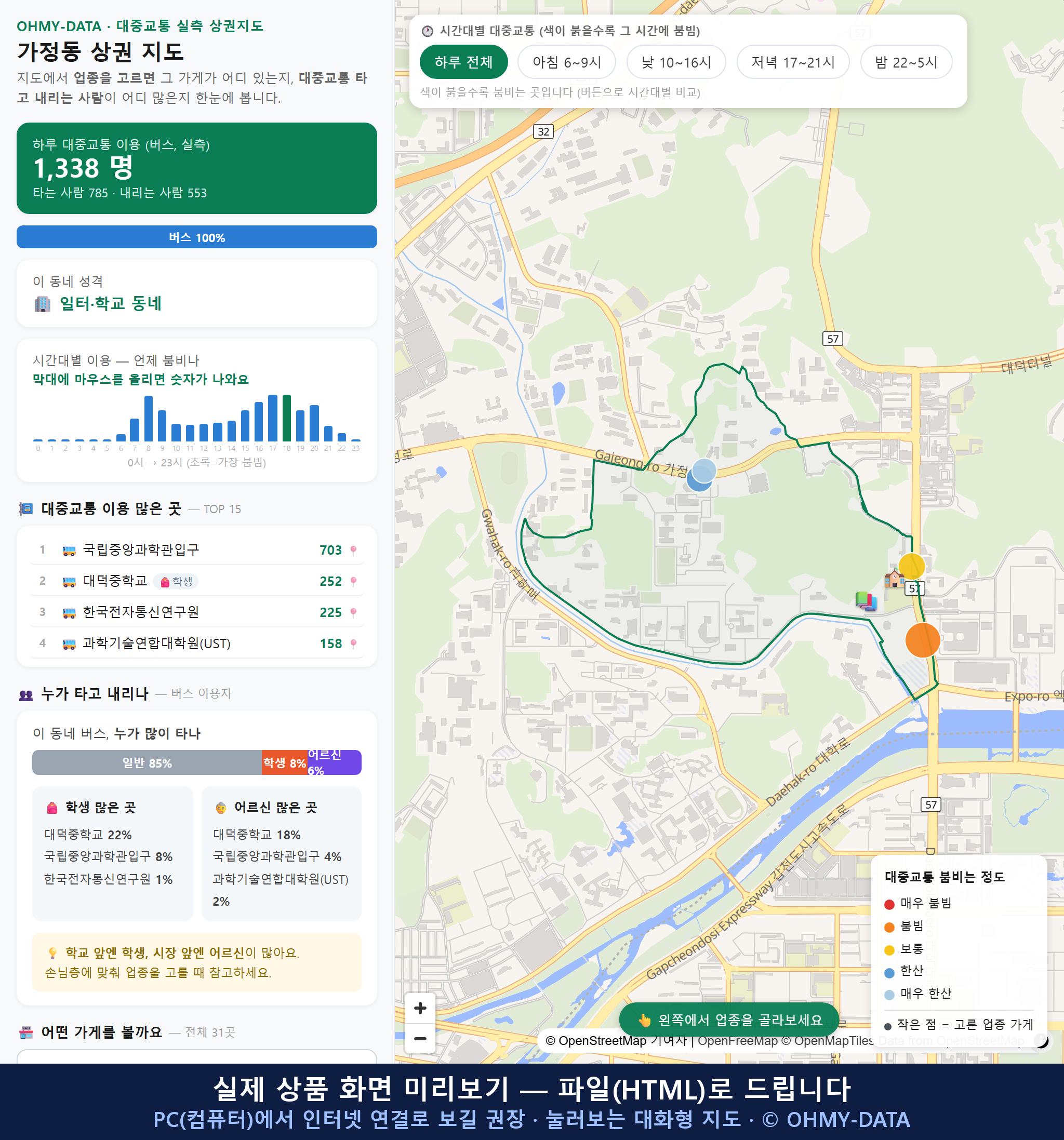Click the 매우 붐빔 red legend dot

889,904
